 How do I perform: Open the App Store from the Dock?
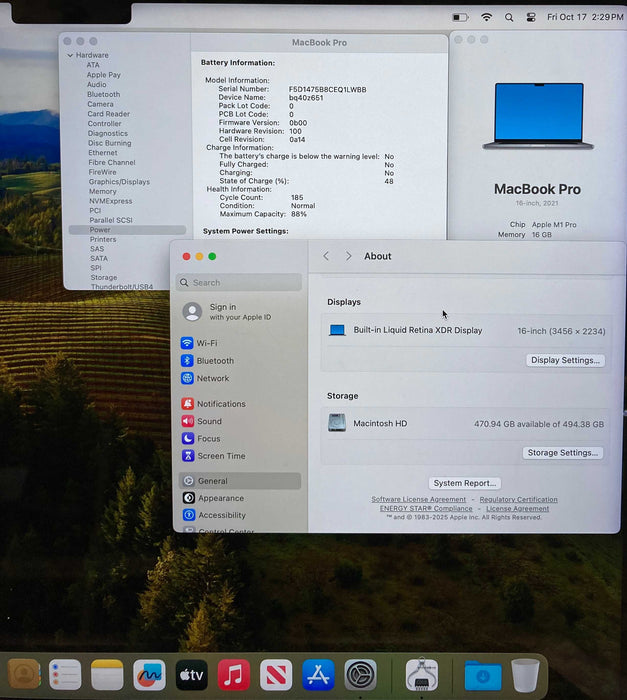(318, 675)
